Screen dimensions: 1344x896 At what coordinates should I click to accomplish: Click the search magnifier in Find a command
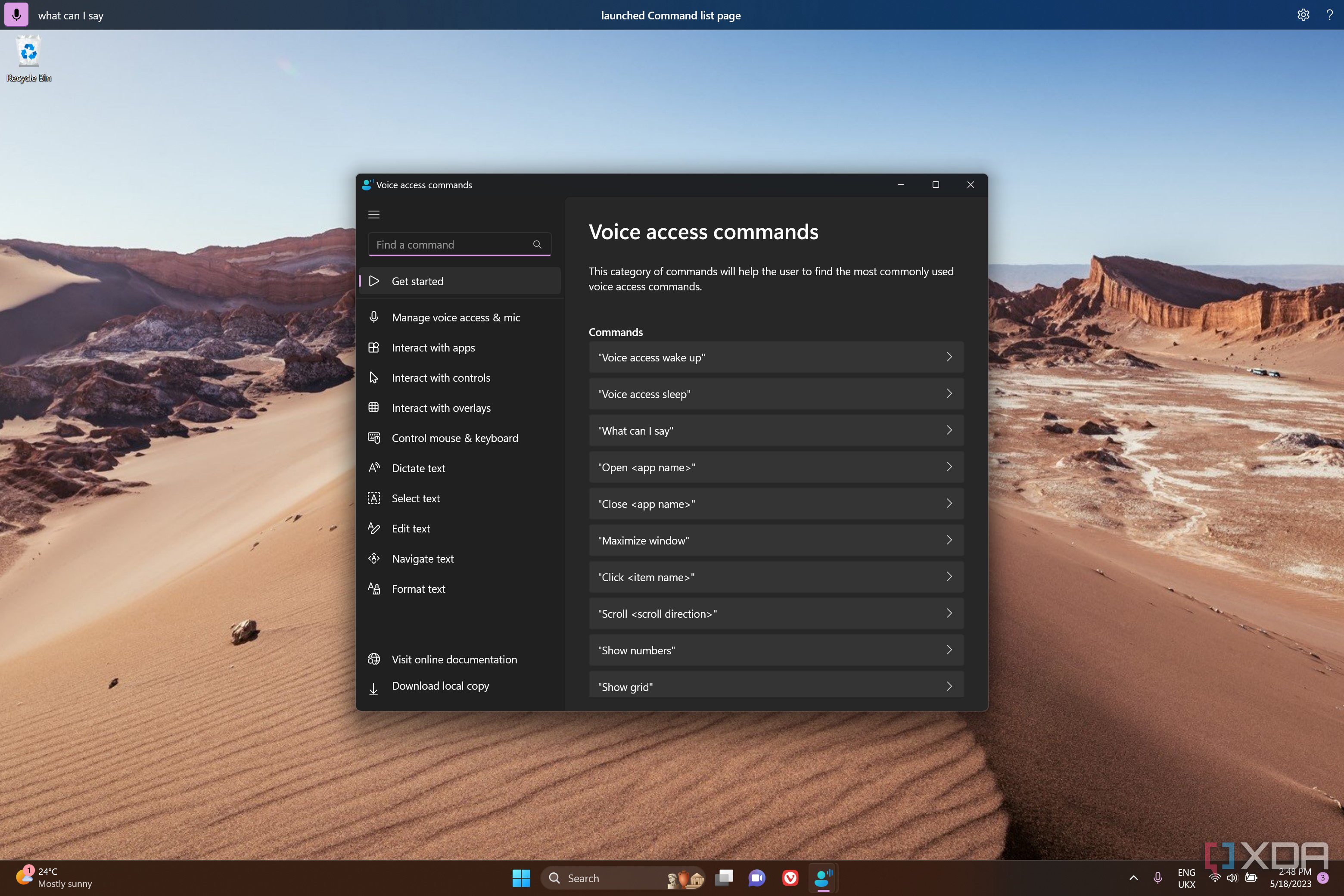[x=537, y=244]
